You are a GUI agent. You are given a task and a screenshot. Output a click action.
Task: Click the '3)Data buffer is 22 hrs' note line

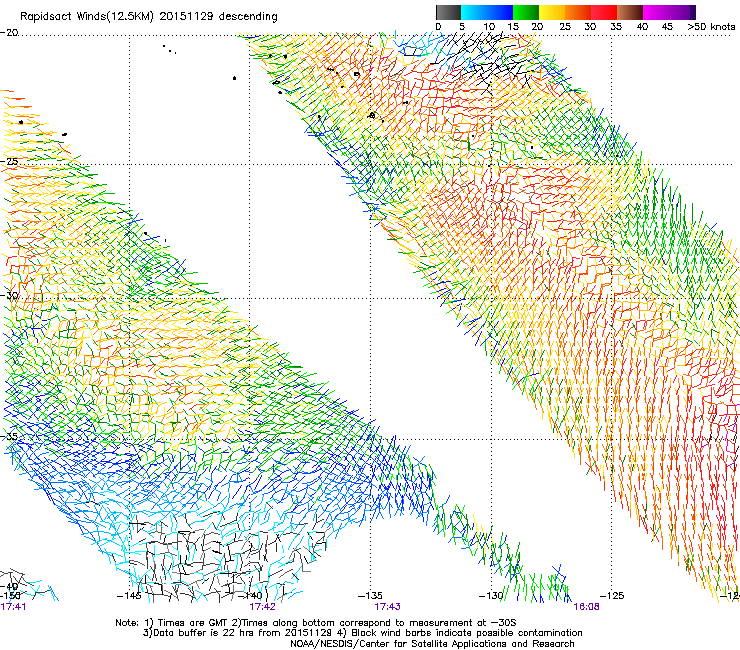[362, 633]
